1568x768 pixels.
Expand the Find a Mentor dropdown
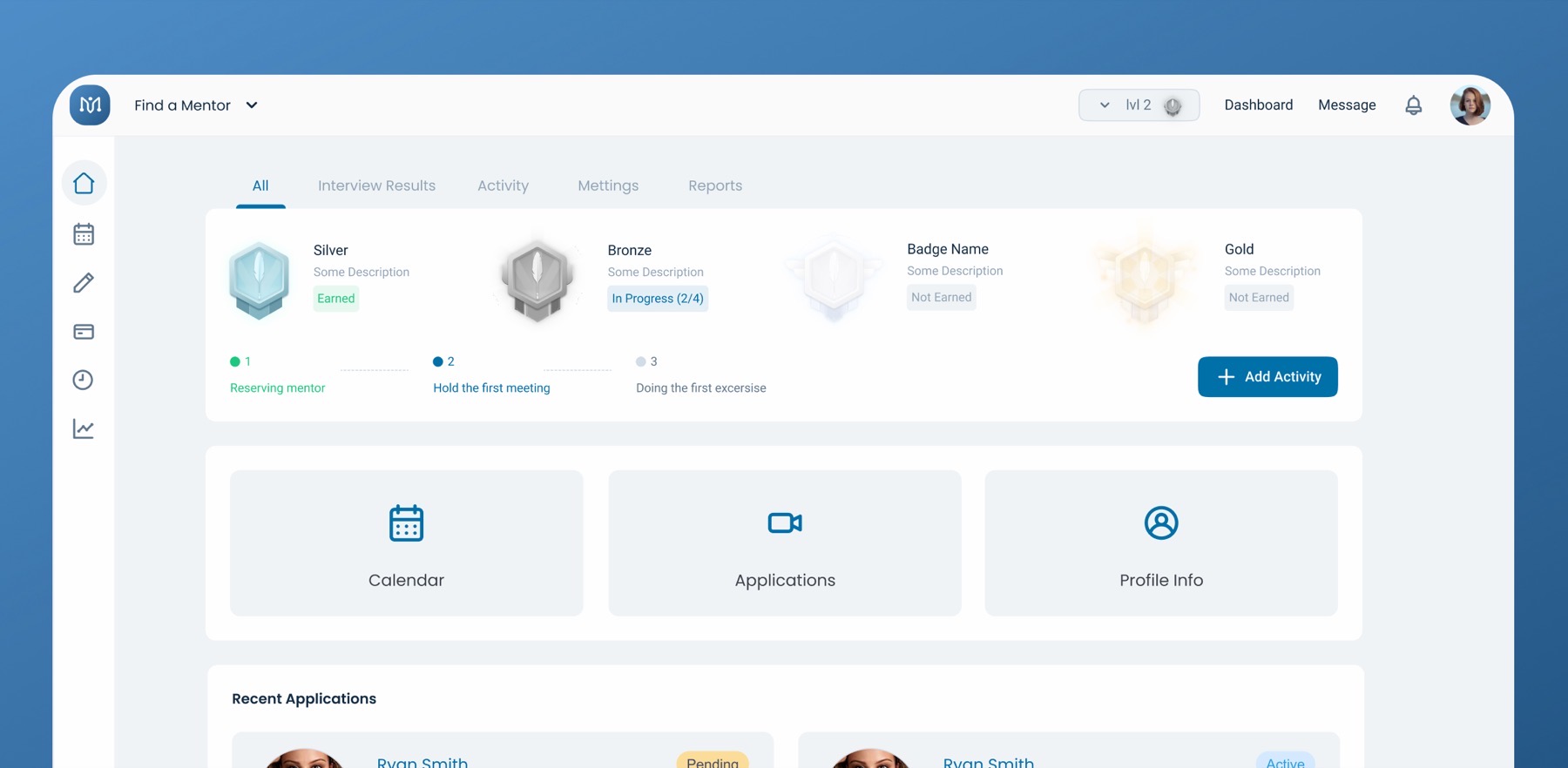196,105
